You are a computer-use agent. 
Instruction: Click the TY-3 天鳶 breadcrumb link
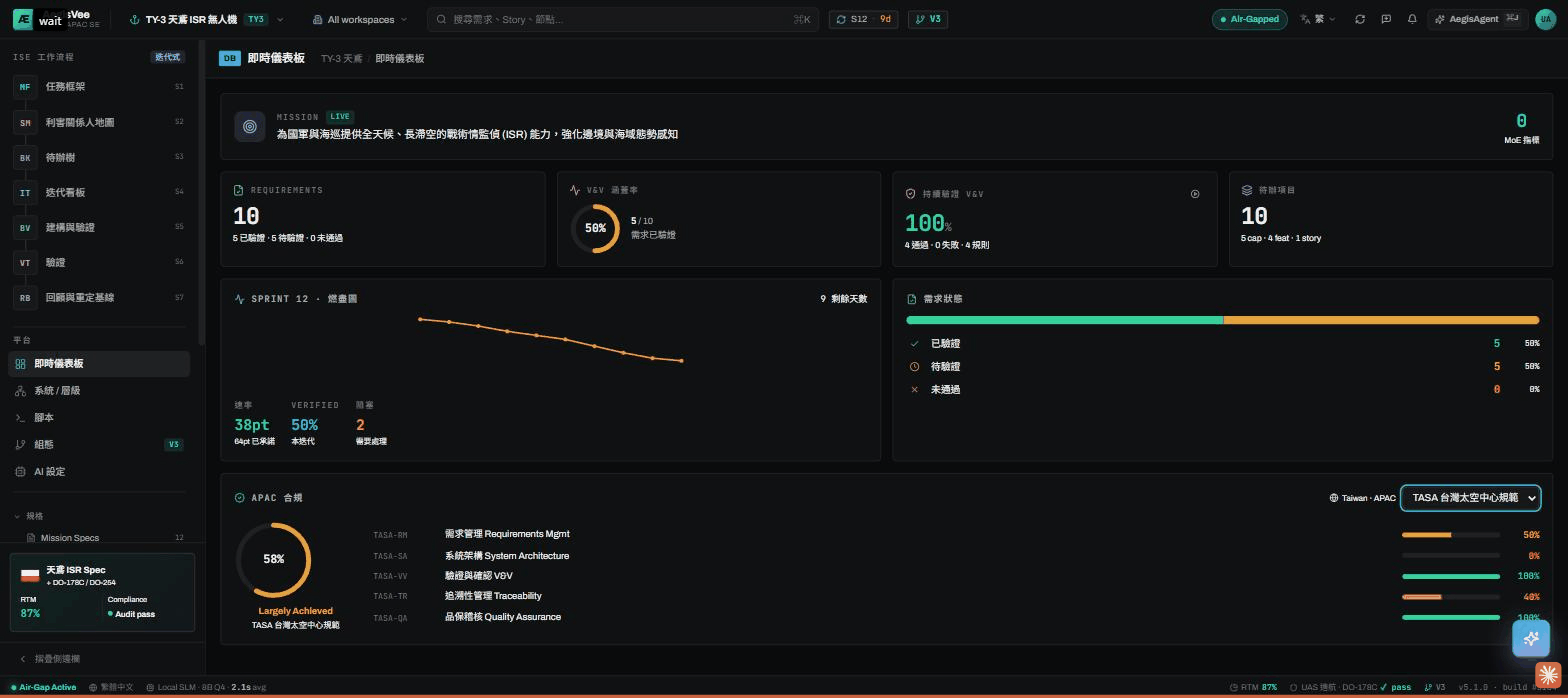[342, 59]
